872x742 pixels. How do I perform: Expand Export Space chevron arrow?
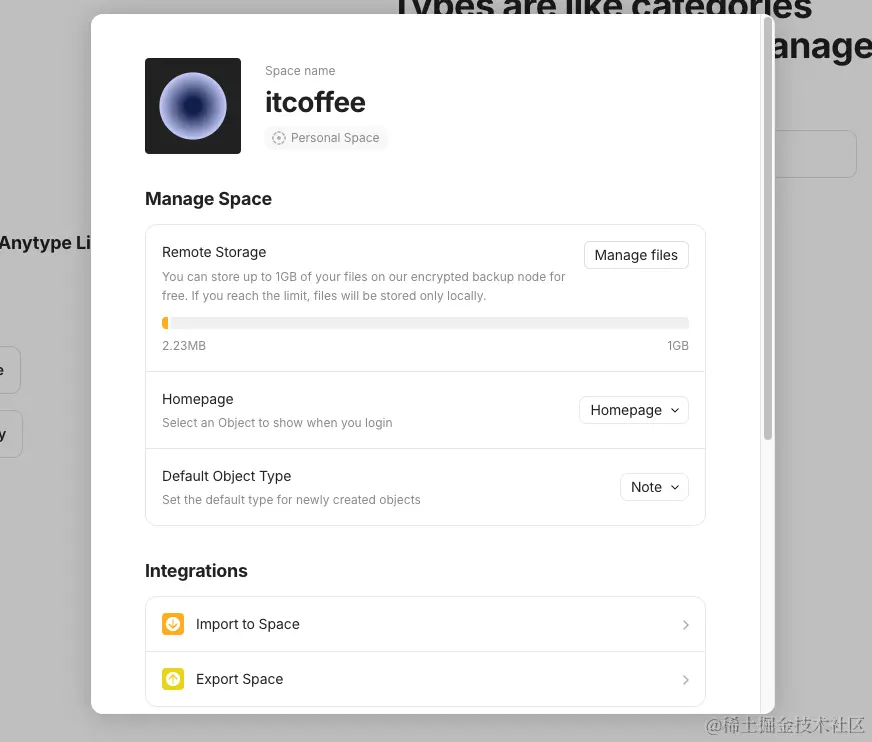tap(685, 680)
